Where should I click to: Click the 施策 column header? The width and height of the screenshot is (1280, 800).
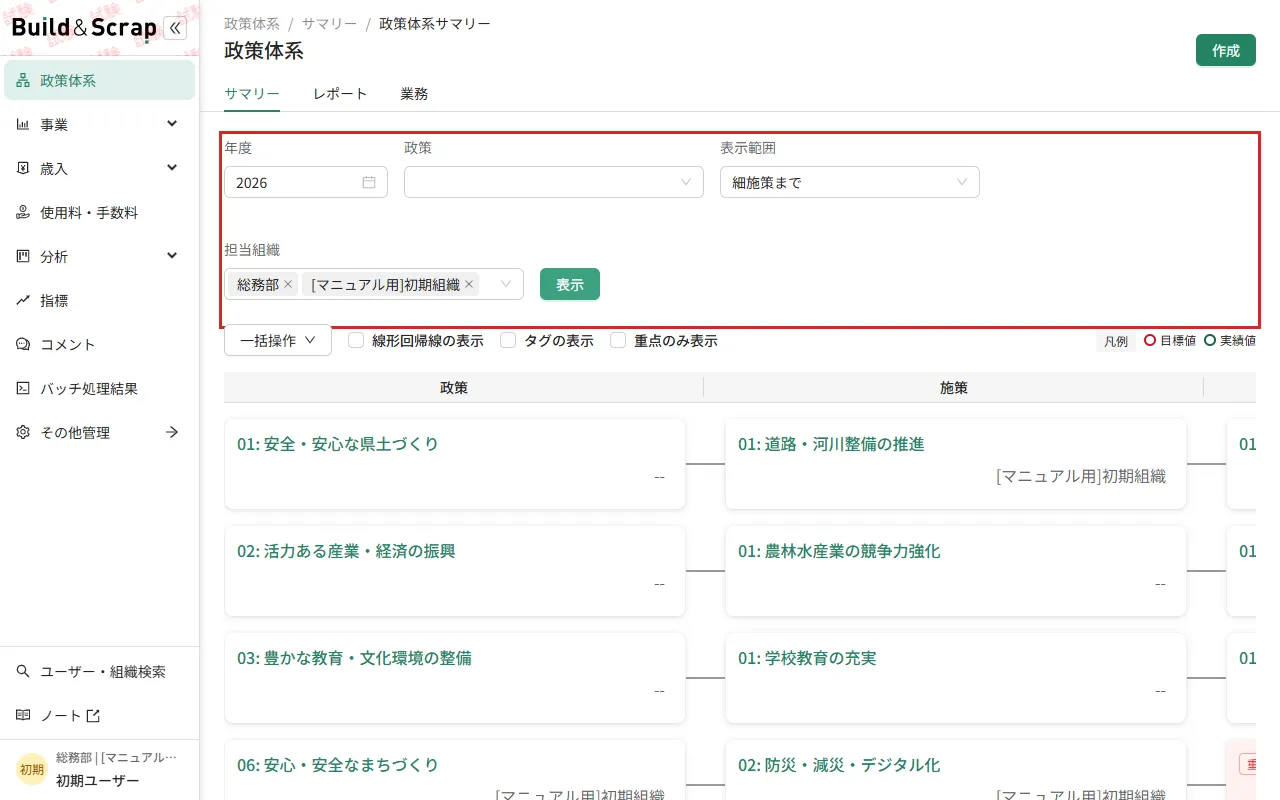coord(954,388)
